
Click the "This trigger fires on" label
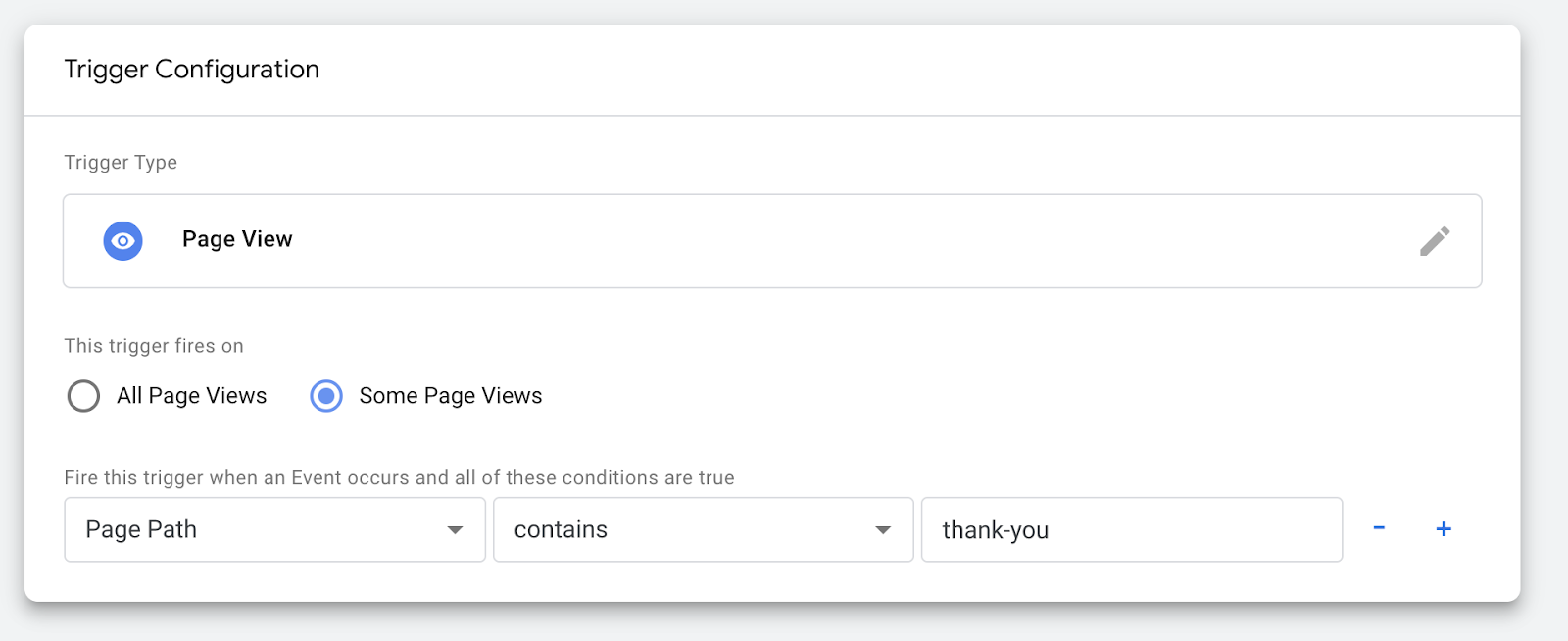pyautogui.click(x=154, y=346)
